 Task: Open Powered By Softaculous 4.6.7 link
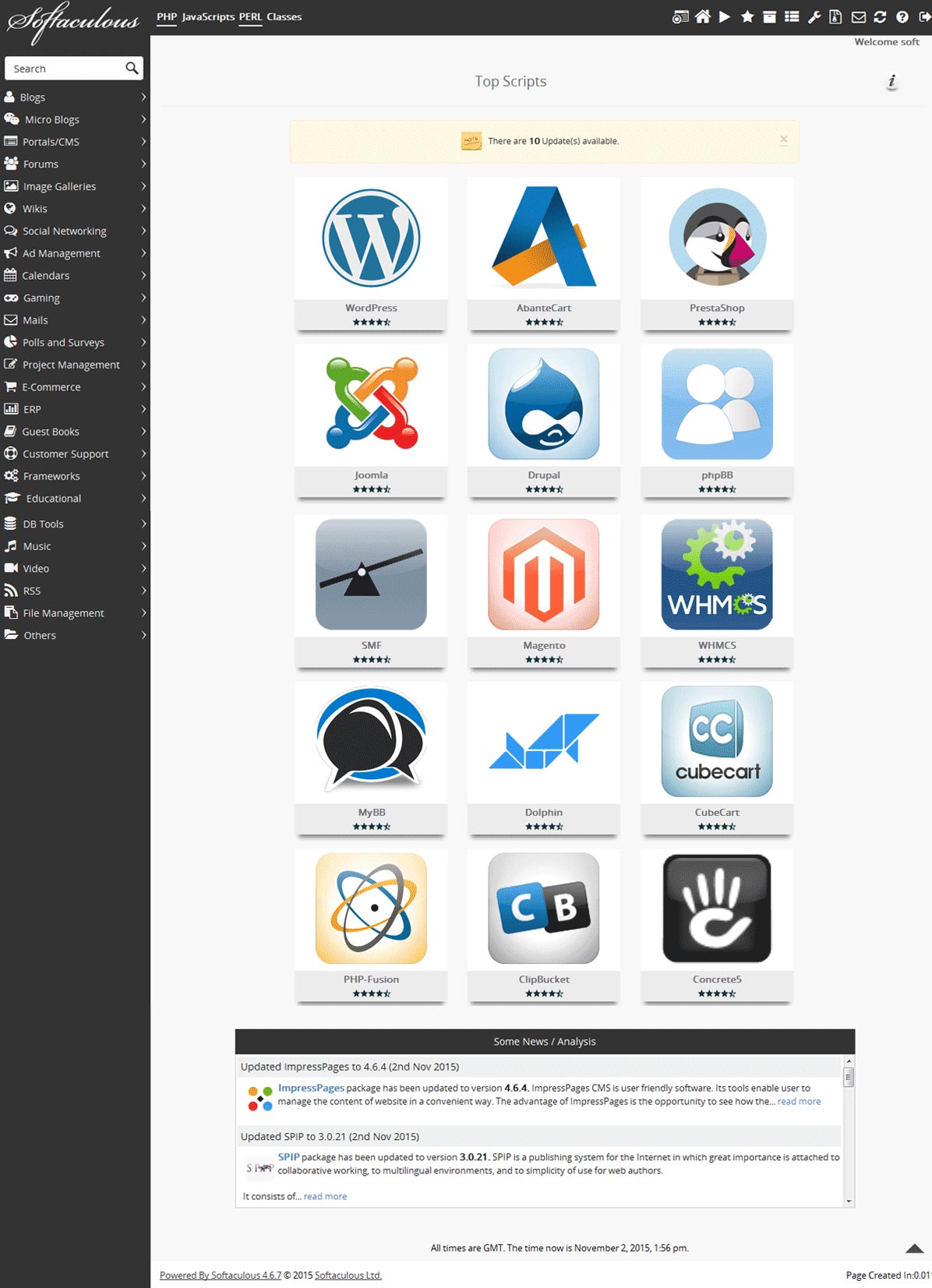[x=221, y=1276]
